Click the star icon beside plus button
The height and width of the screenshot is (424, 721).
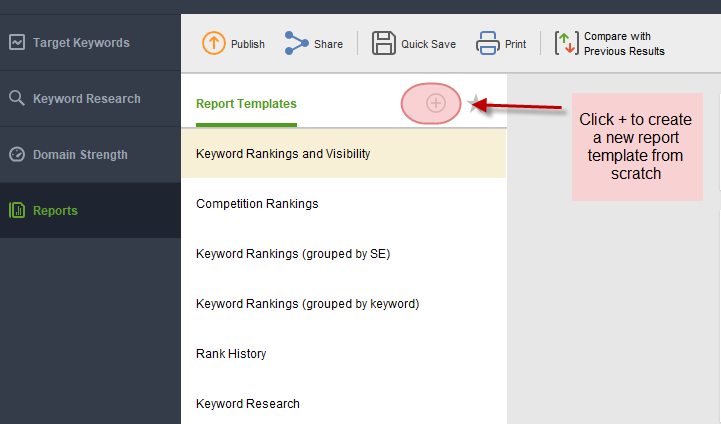tap(475, 103)
